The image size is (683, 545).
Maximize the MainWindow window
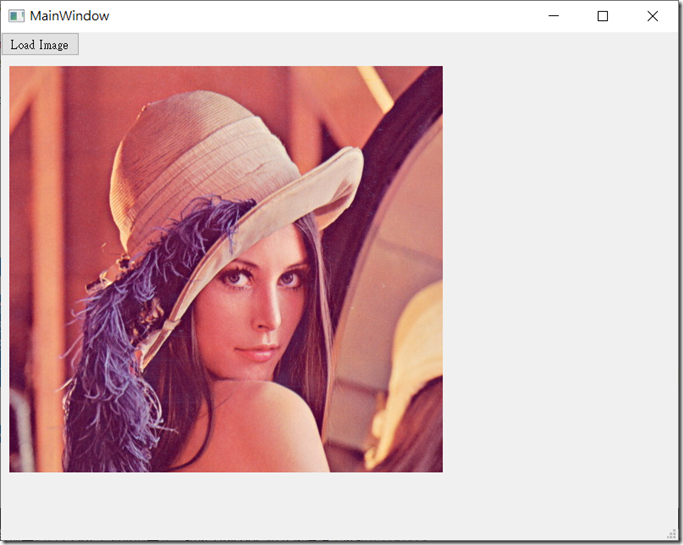pos(602,16)
